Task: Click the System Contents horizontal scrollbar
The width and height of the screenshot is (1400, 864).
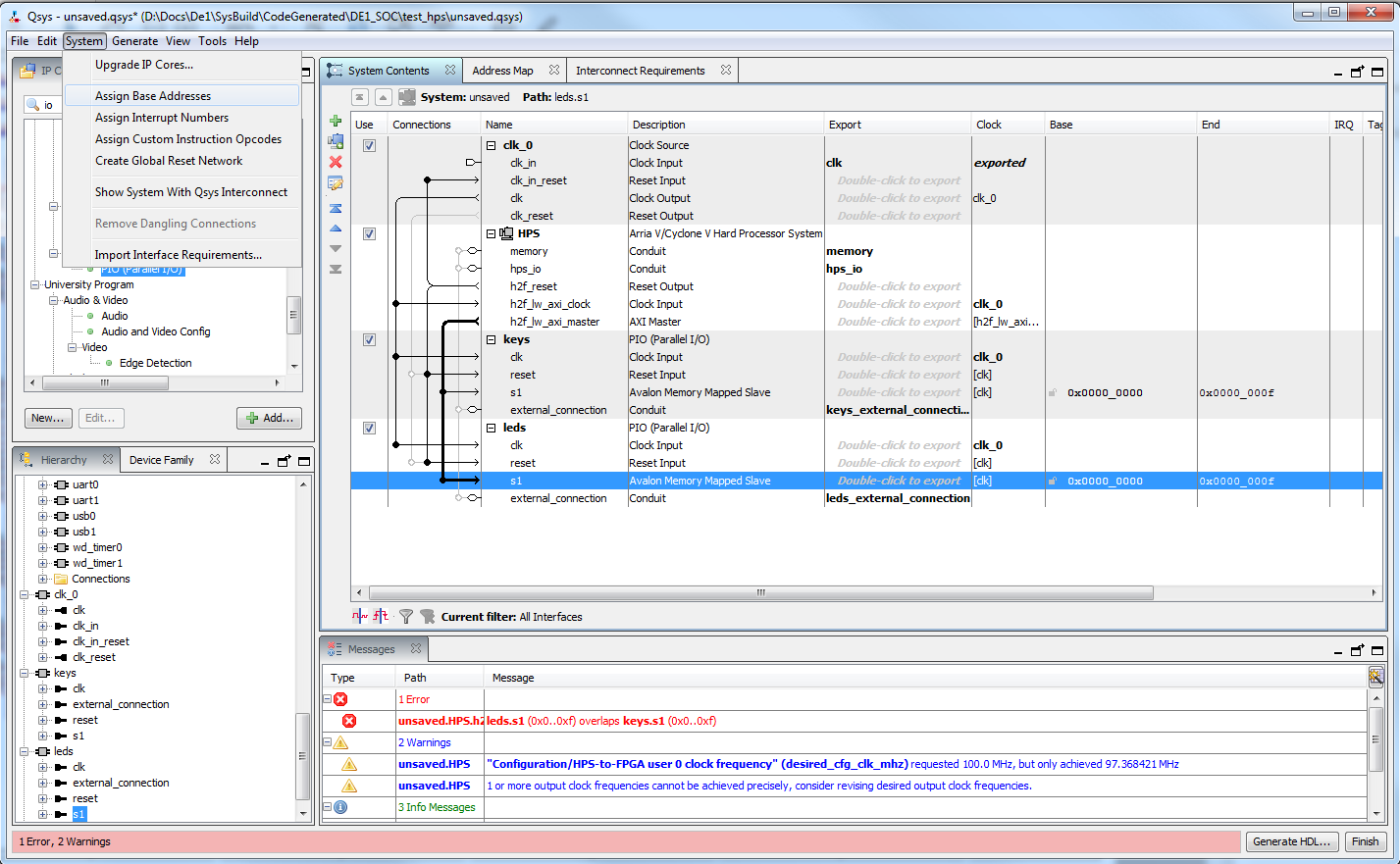Action: (759, 593)
